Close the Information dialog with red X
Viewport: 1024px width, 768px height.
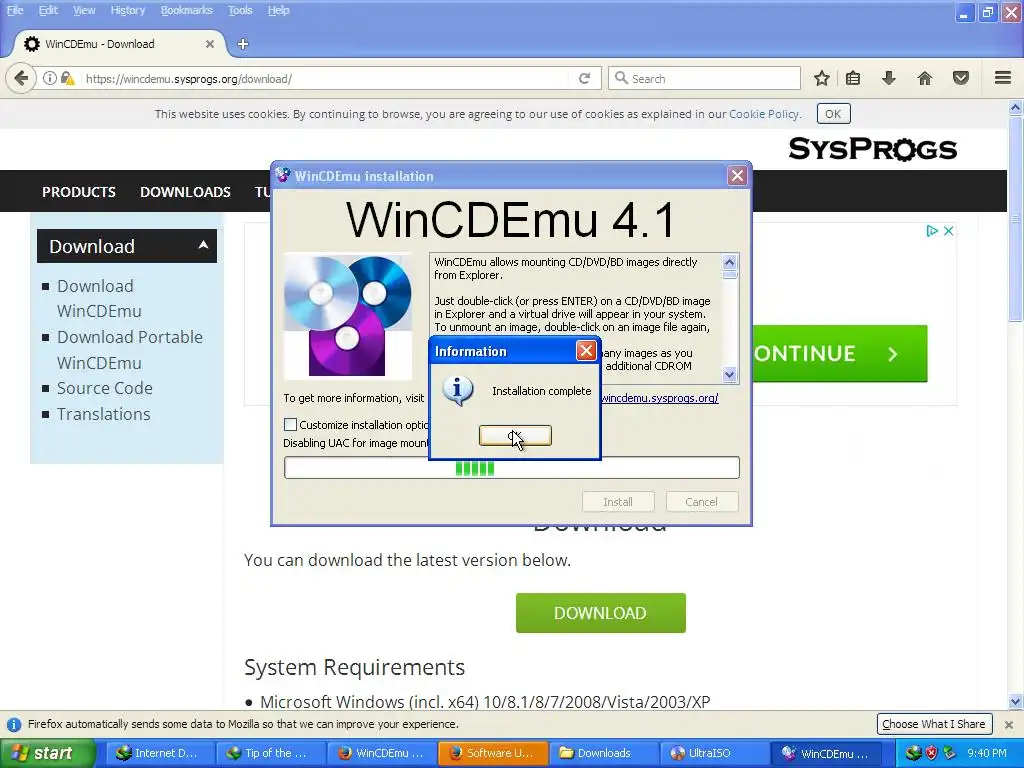pyautogui.click(x=586, y=351)
